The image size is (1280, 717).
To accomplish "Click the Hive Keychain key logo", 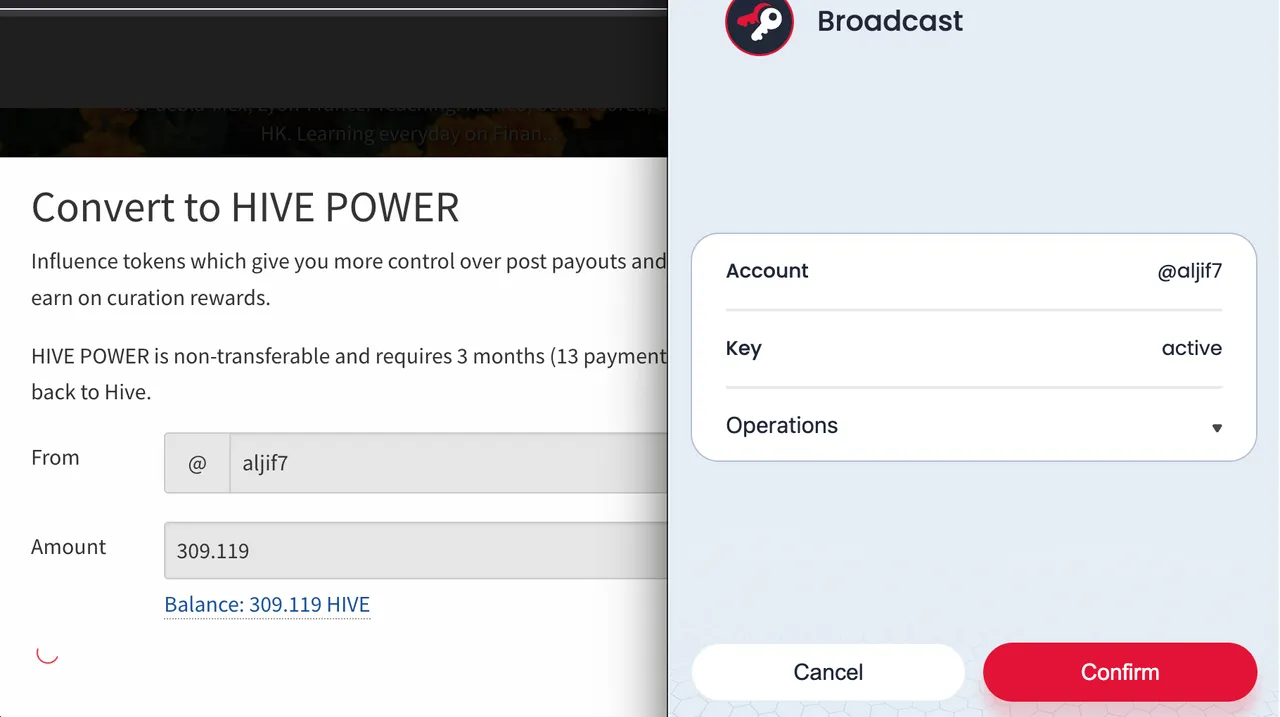I will [x=759, y=22].
